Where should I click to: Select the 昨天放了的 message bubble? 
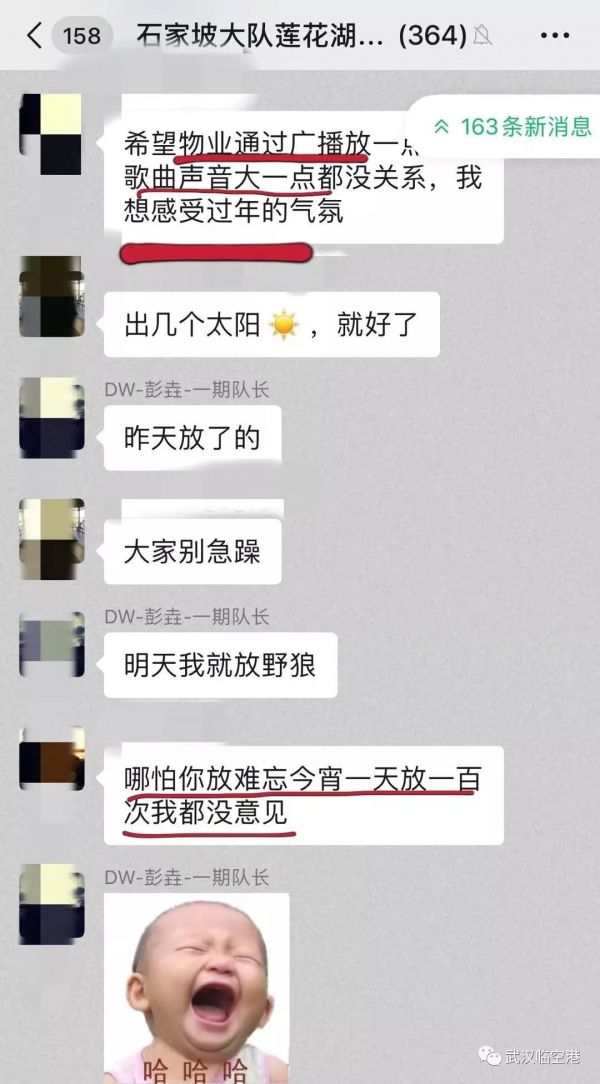tap(192, 438)
